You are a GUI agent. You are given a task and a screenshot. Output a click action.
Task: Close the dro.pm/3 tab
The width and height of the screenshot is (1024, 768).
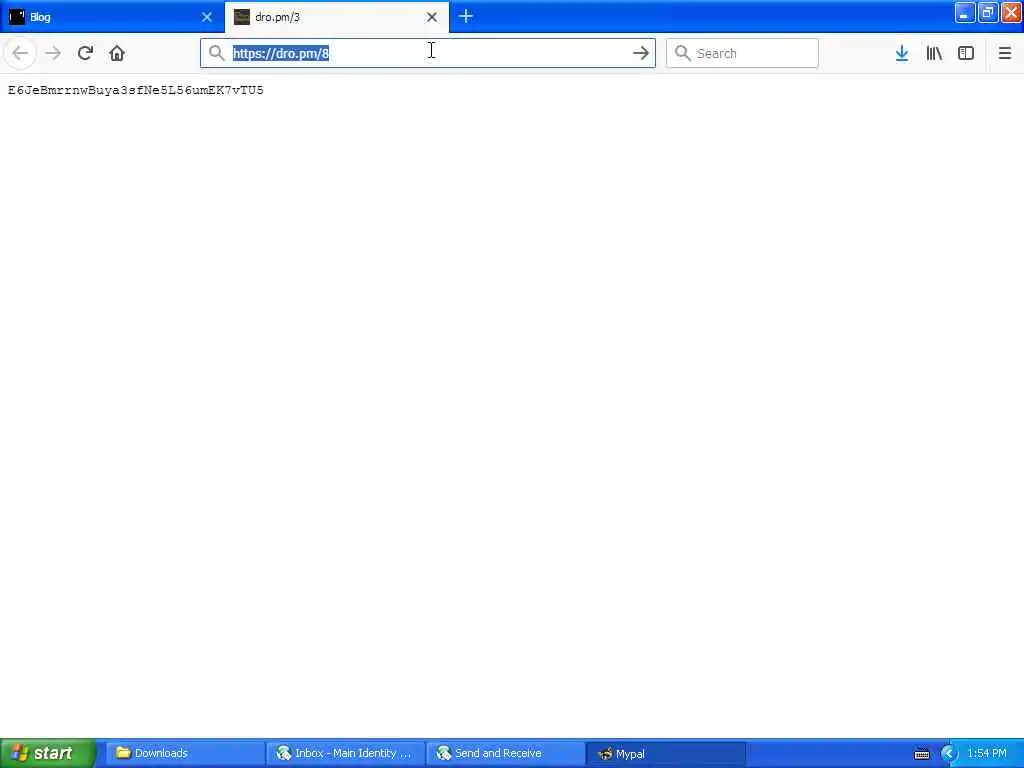[432, 17]
